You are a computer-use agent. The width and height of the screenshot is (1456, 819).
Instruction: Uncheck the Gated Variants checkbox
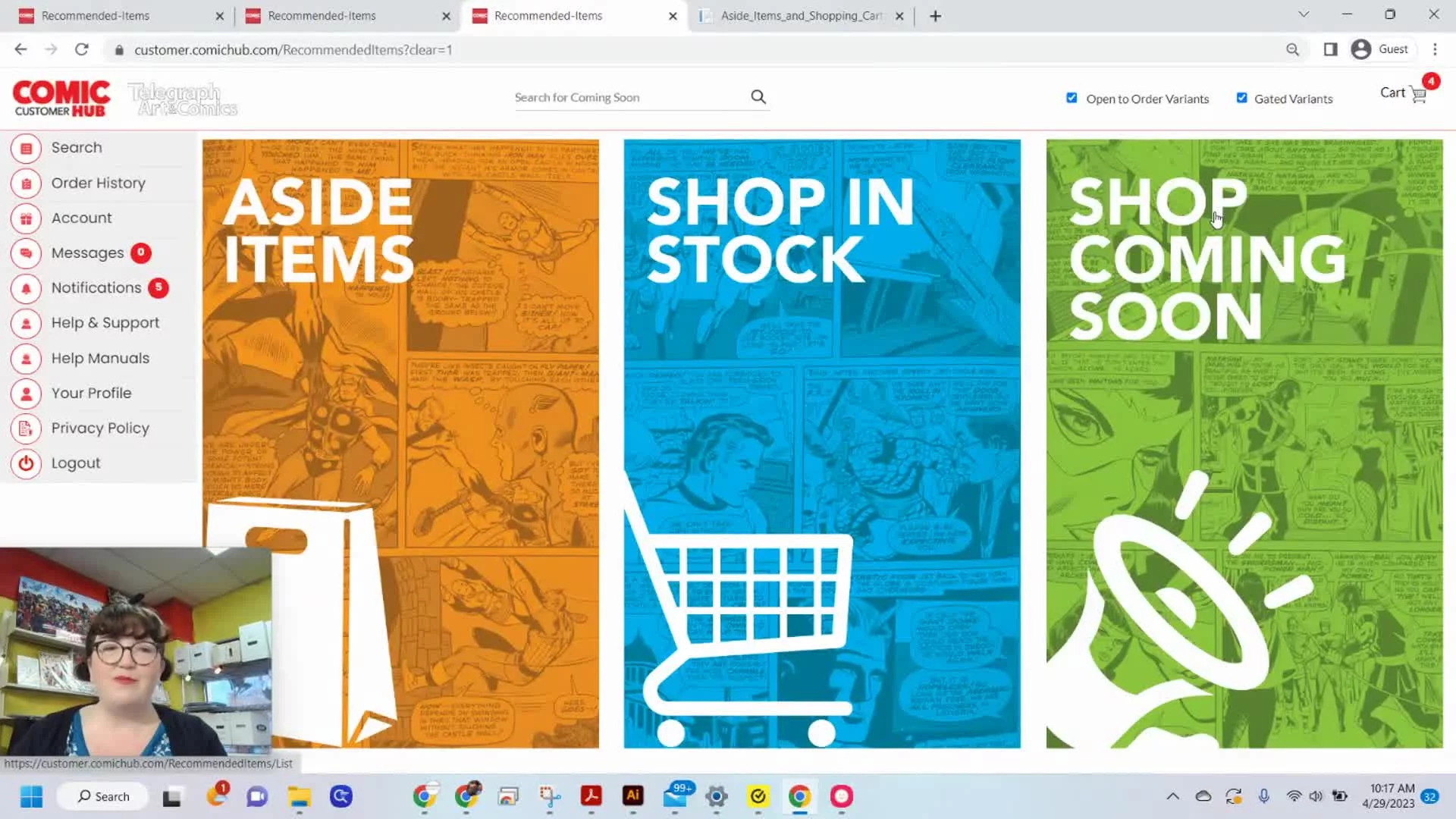(x=1241, y=98)
